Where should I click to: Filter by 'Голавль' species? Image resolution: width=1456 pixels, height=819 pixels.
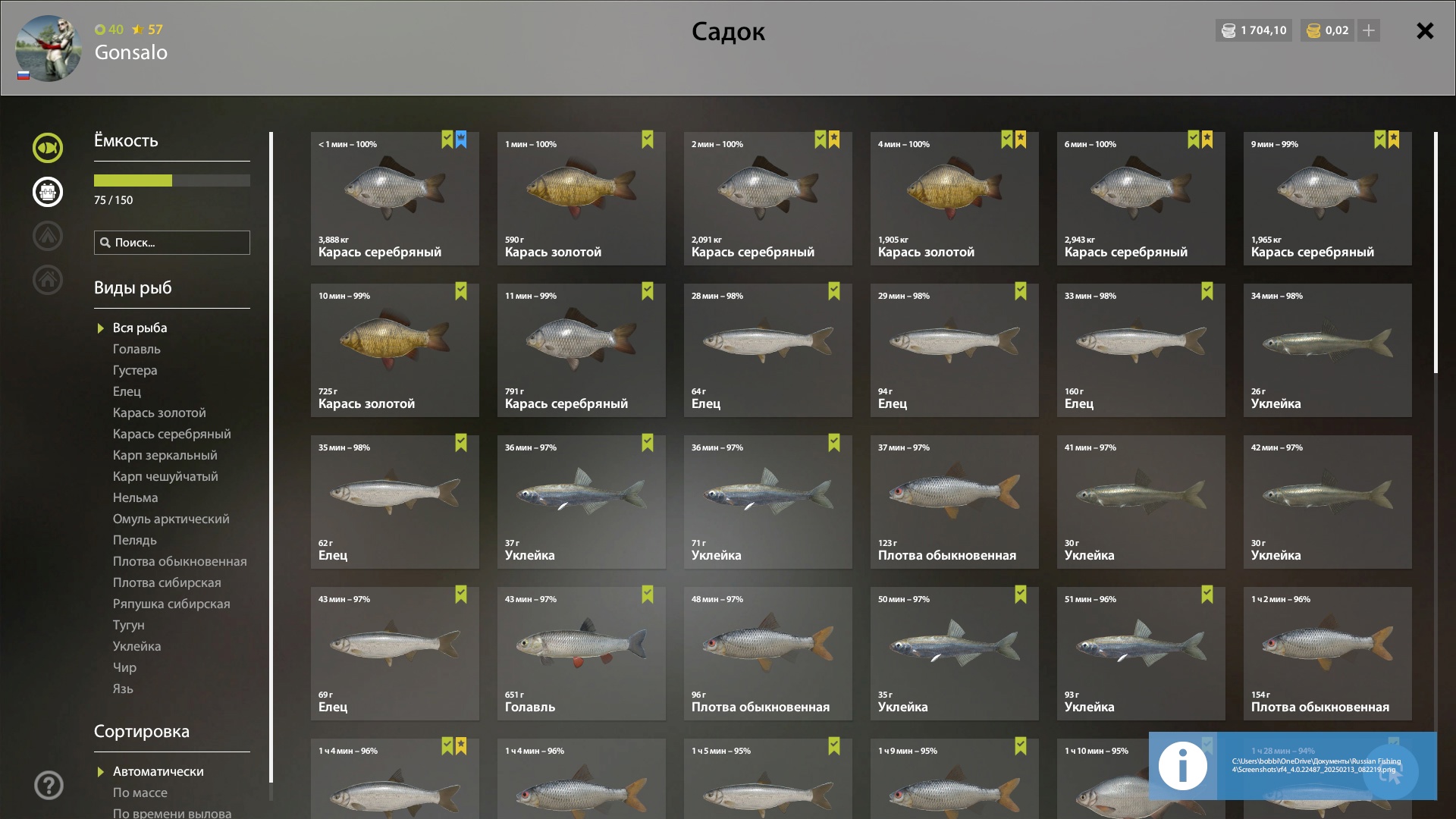point(136,349)
